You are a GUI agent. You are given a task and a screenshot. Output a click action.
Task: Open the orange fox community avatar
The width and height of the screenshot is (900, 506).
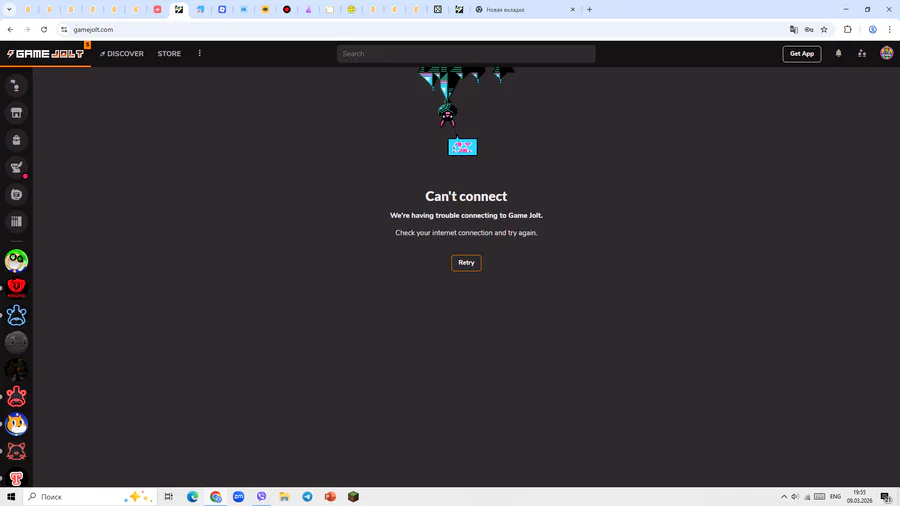point(16,424)
